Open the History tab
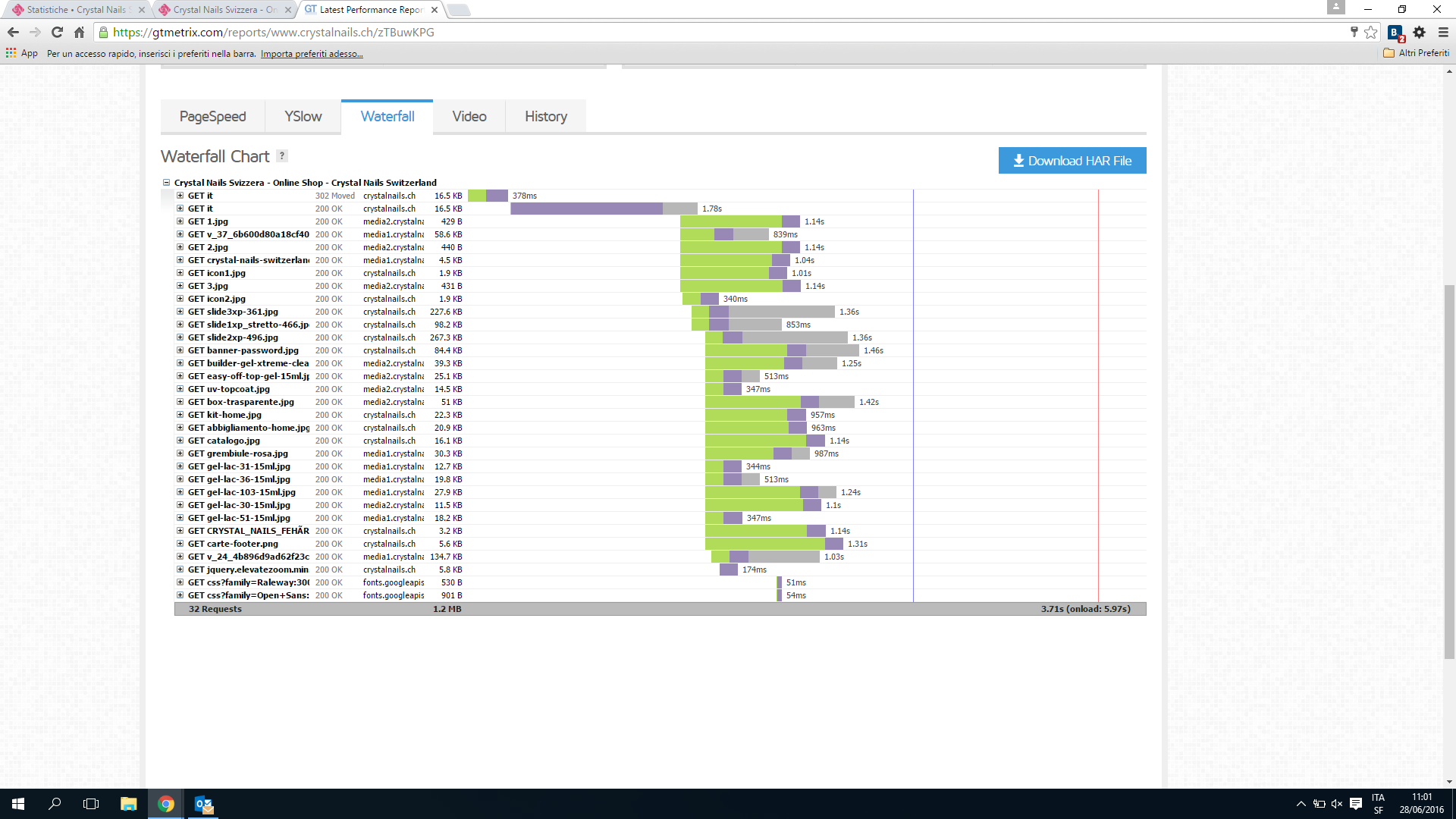This screenshot has height=819, width=1456. pos(545,117)
